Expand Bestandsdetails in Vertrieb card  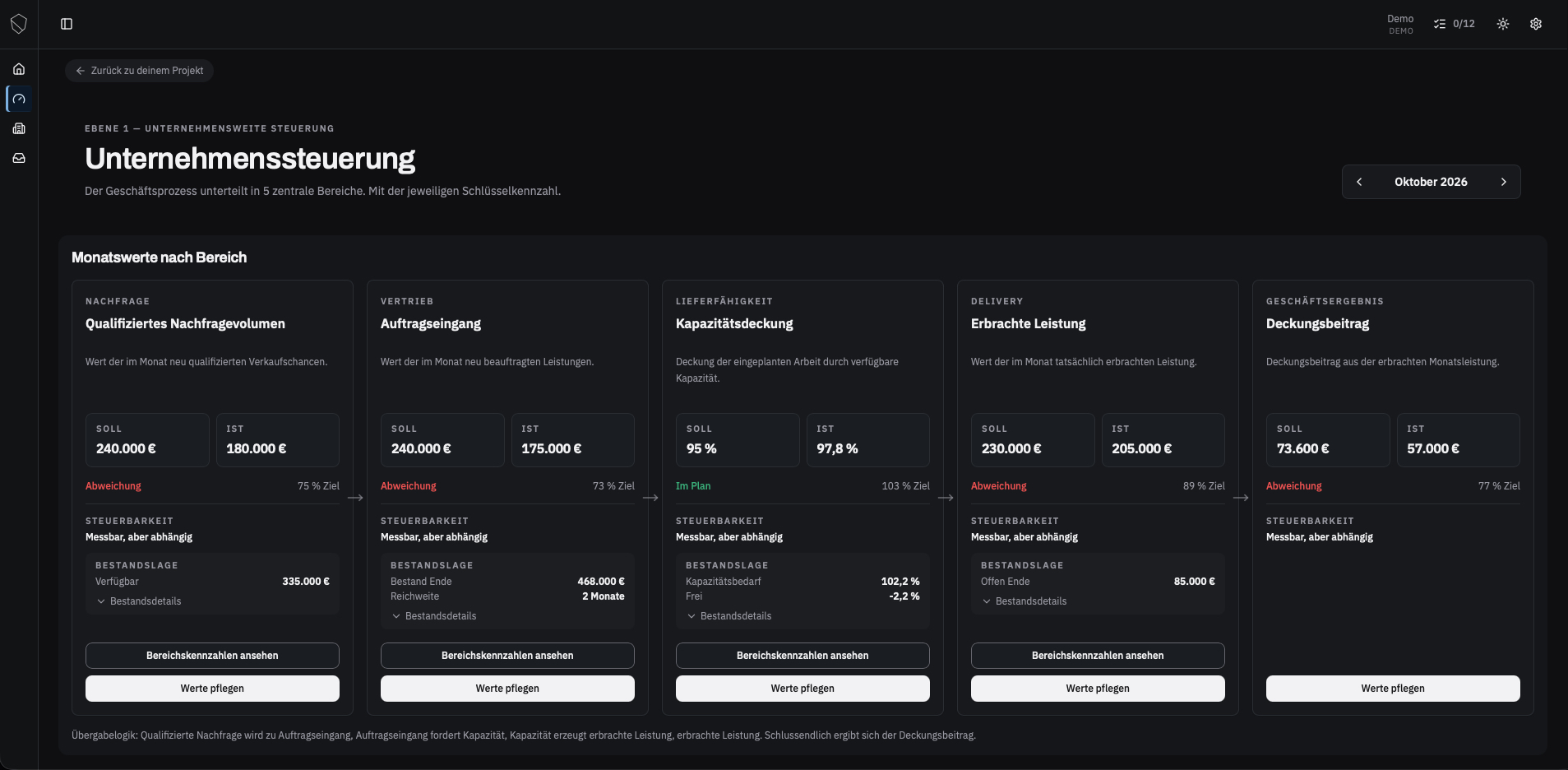point(434,616)
